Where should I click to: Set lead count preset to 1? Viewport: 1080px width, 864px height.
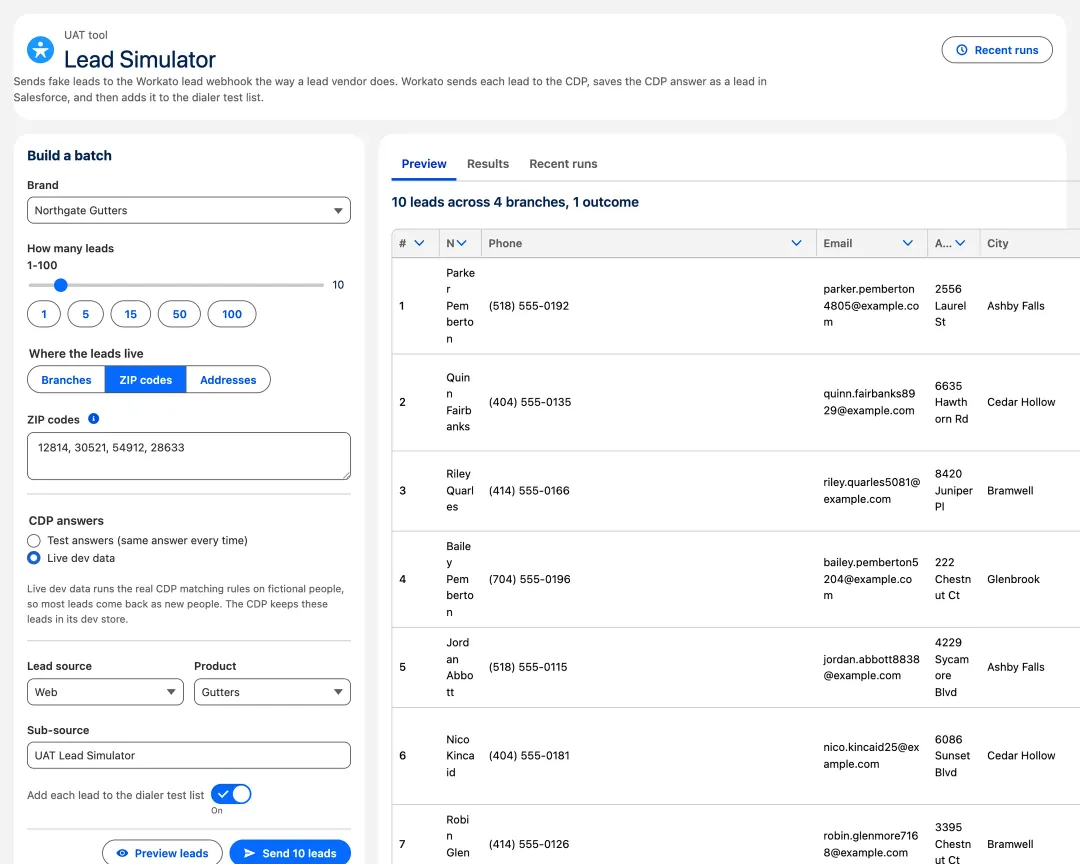point(44,314)
